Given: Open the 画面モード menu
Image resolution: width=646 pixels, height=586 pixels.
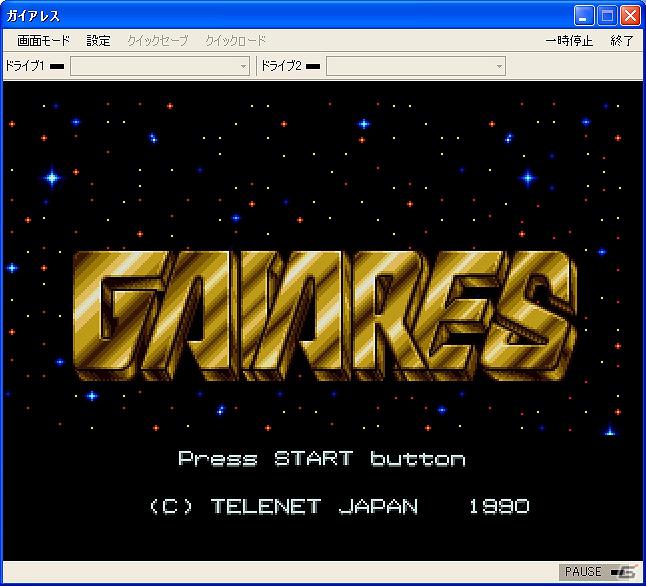Looking at the screenshot, I should (43, 41).
